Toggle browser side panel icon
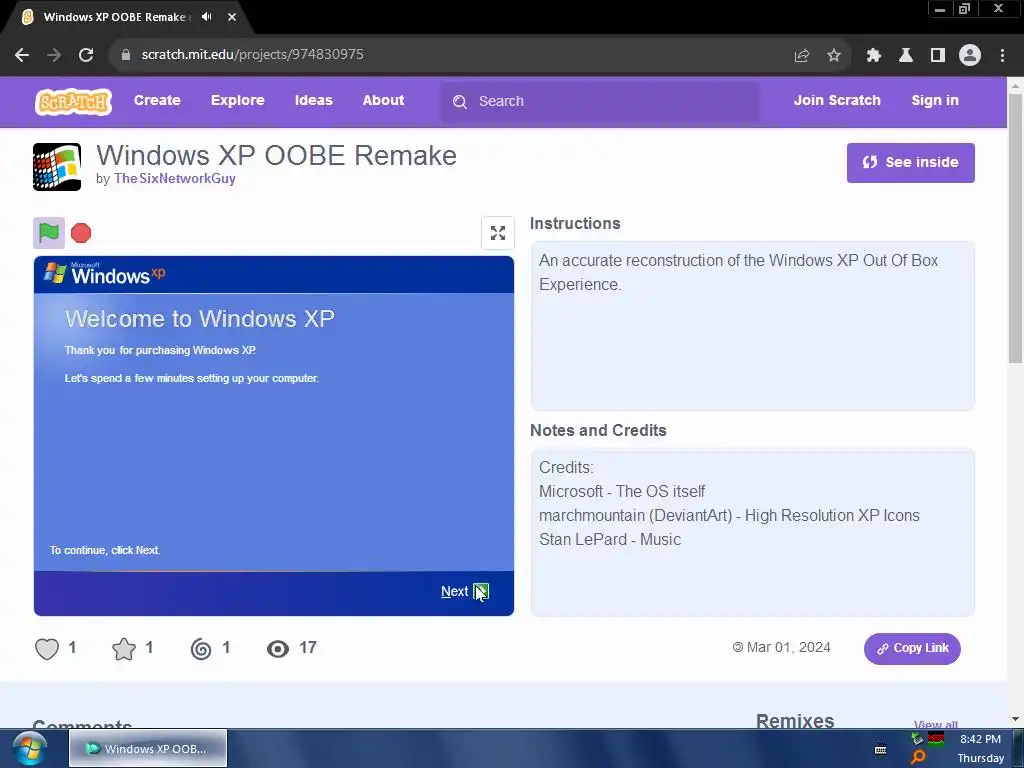The height and width of the screenshot is (768, 1024). (x=938, y=56)
